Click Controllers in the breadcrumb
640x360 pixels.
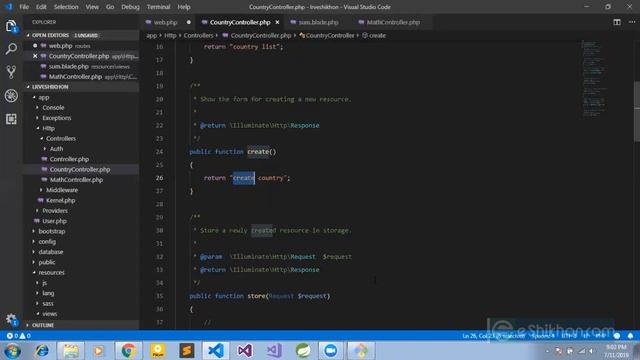coord(198,36)
